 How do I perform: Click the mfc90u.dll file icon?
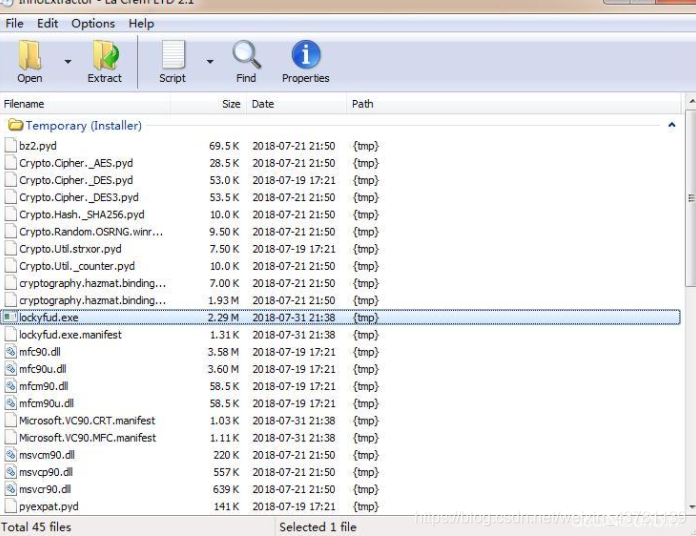pos(11,369)
